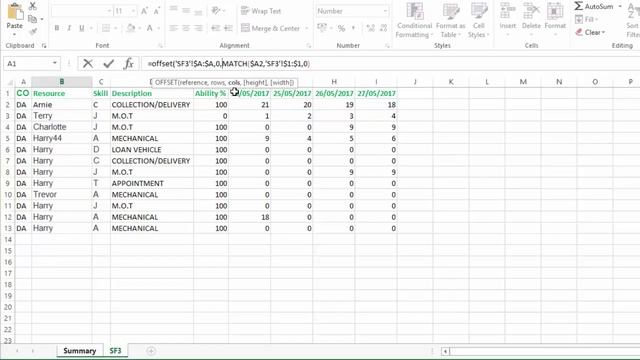Click the Insert Function fx icon
The image size is (640, 360).
(129, 63)
